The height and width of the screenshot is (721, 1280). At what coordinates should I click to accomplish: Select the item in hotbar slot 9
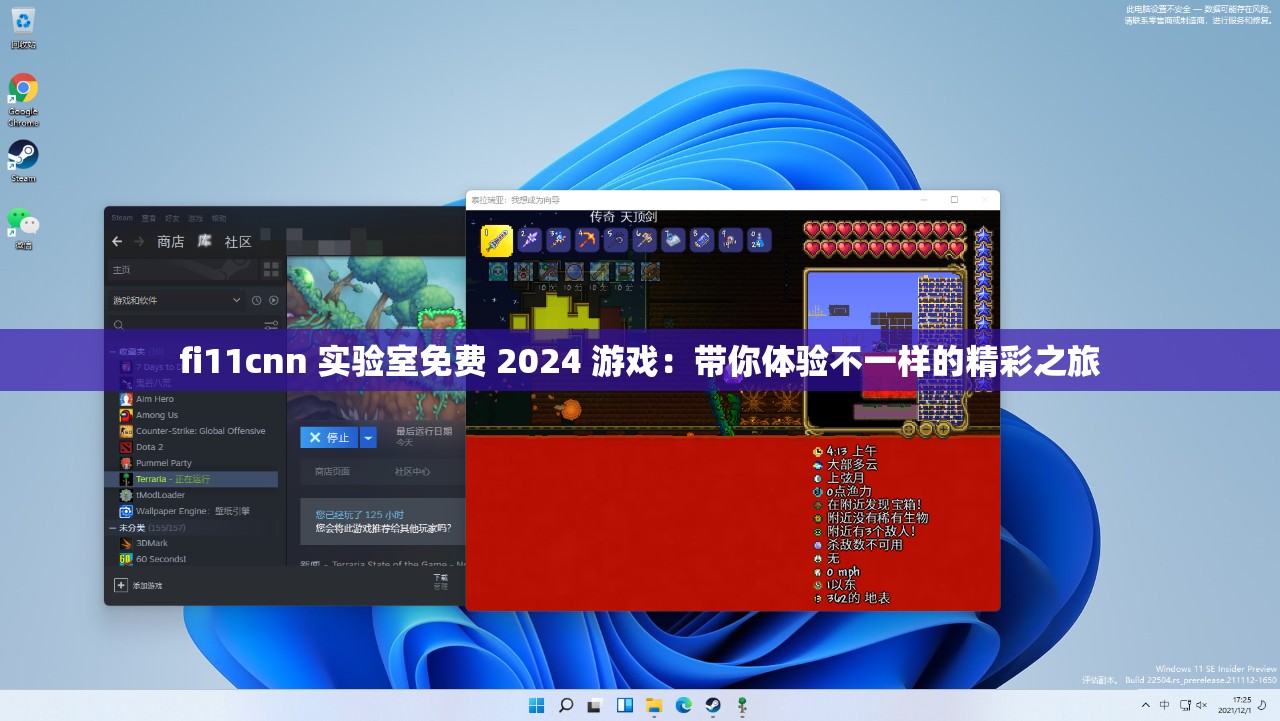(732, 240)
